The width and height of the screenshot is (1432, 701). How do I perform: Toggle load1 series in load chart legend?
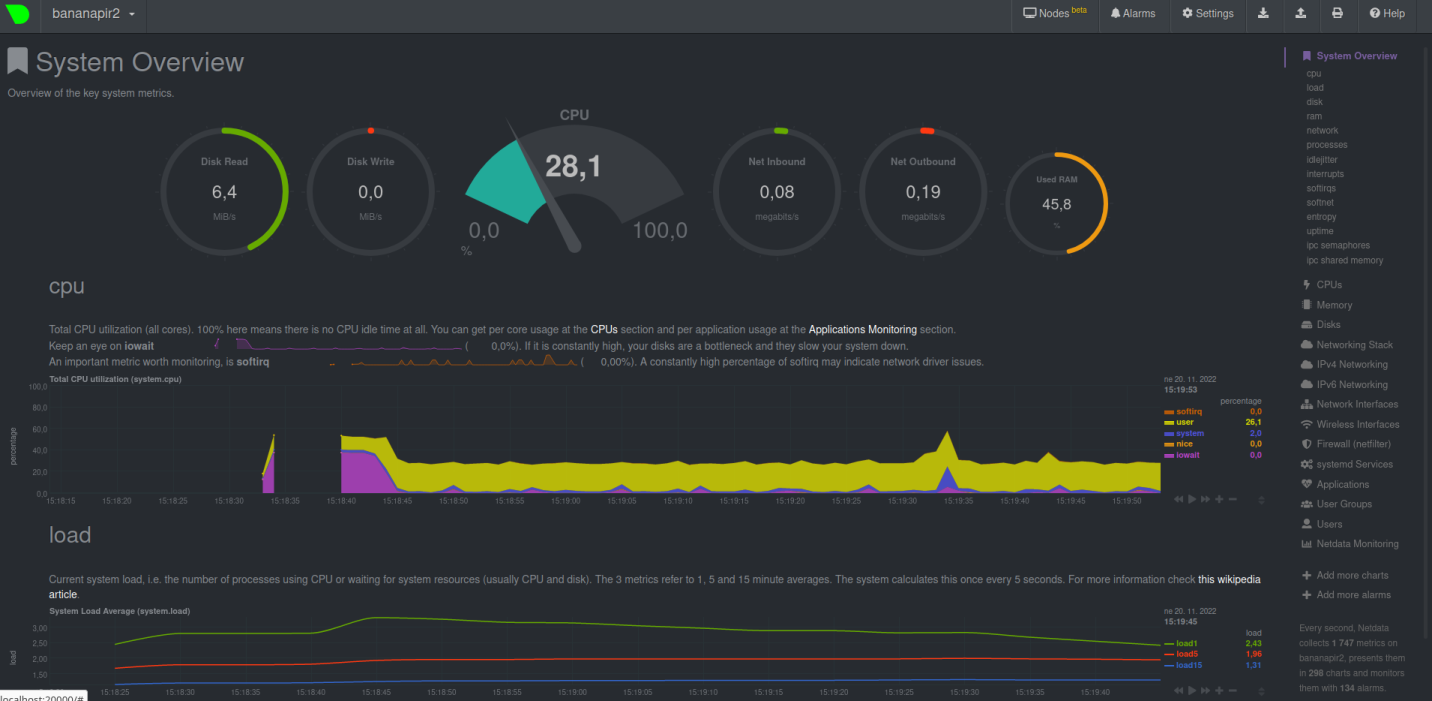tap(1186, 643)
